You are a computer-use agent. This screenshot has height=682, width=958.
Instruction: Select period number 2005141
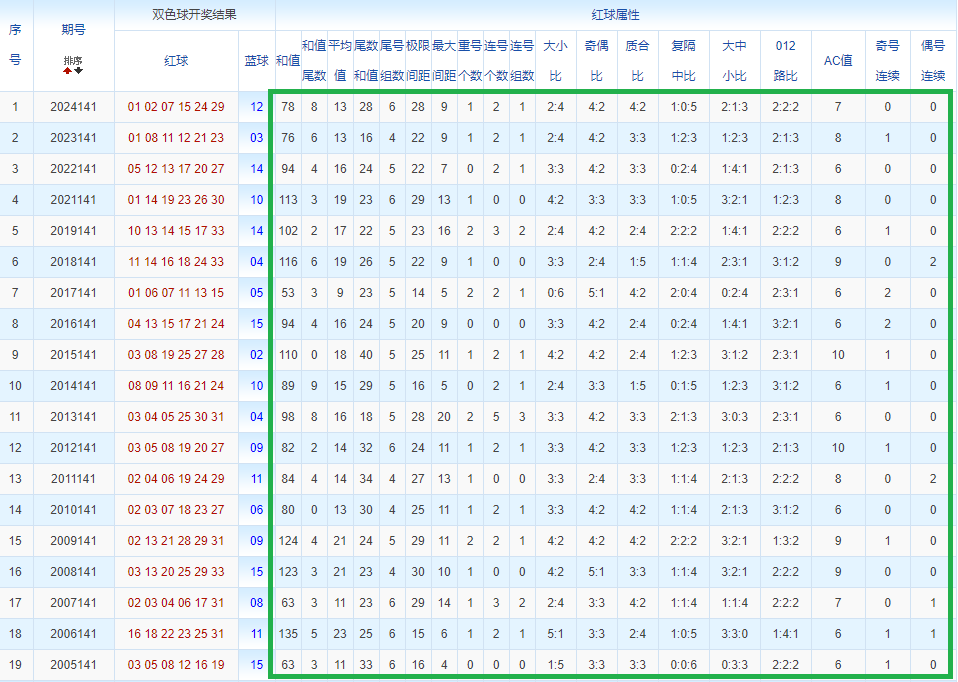73,664
